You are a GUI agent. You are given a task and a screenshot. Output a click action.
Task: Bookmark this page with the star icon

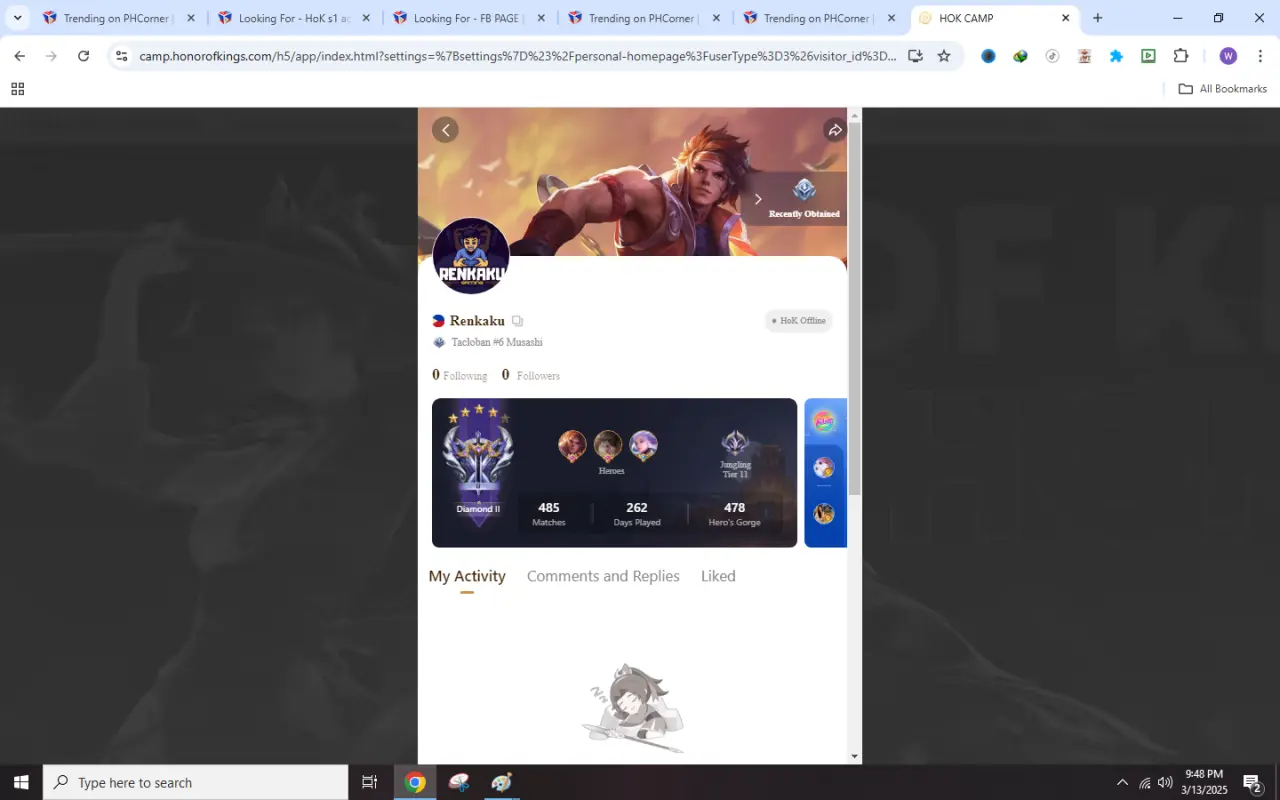coord(944,56)
